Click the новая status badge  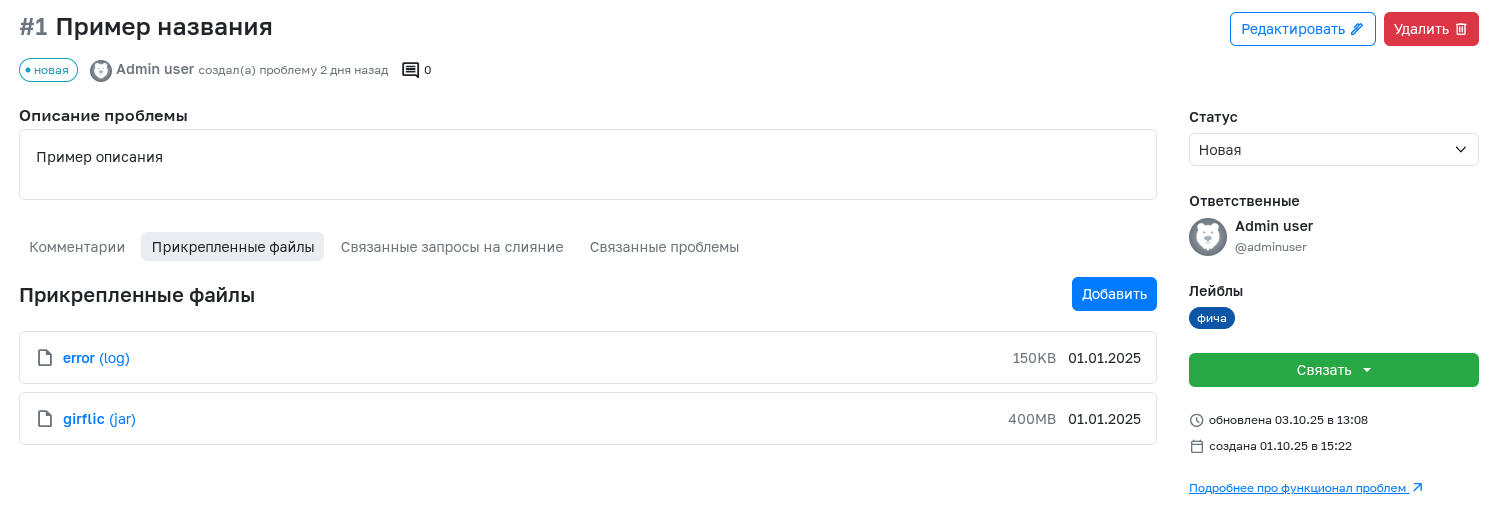pos(48,70)
